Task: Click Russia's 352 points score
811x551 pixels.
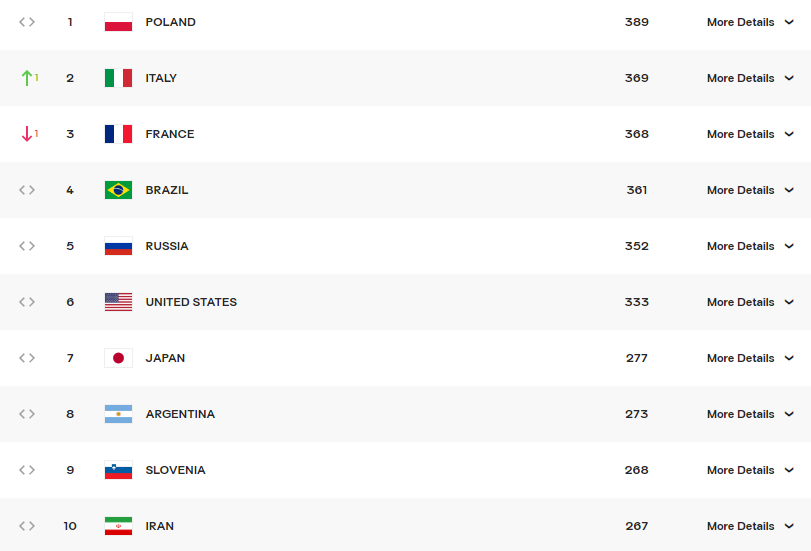Action: tap(637, 246)
